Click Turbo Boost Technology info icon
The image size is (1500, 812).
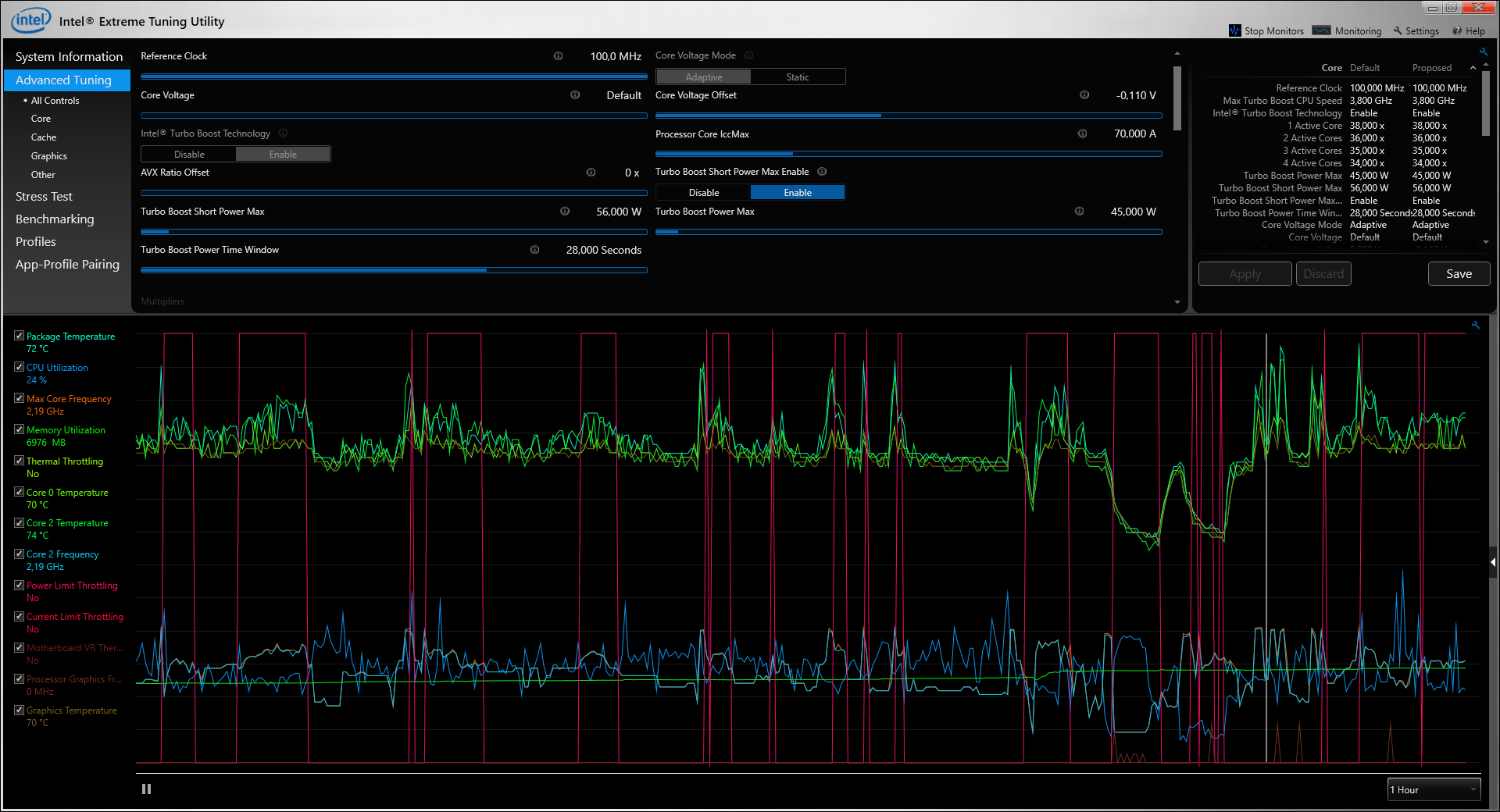pos(283,134)
